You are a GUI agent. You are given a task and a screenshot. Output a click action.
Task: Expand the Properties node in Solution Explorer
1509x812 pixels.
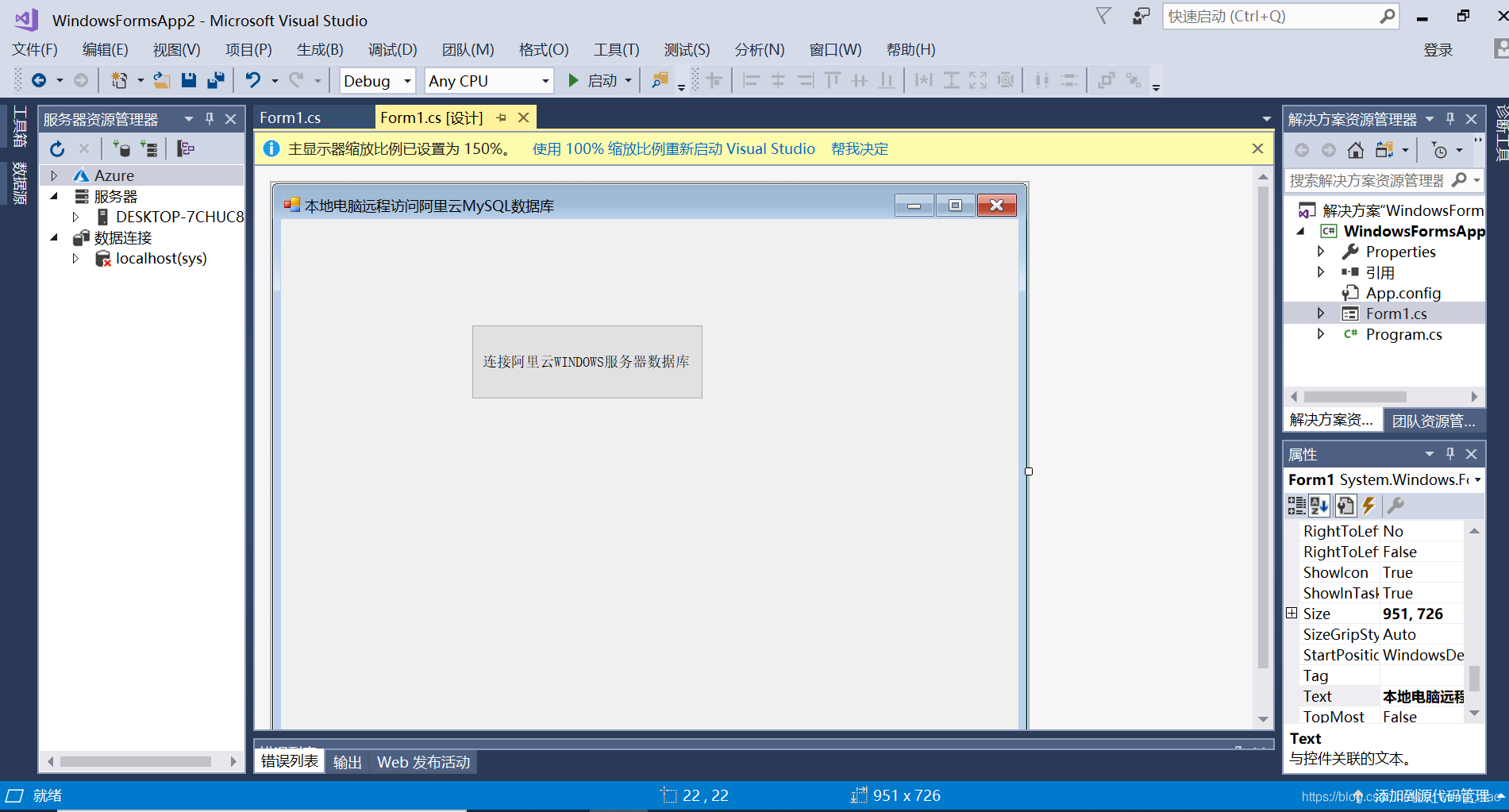1321,252
